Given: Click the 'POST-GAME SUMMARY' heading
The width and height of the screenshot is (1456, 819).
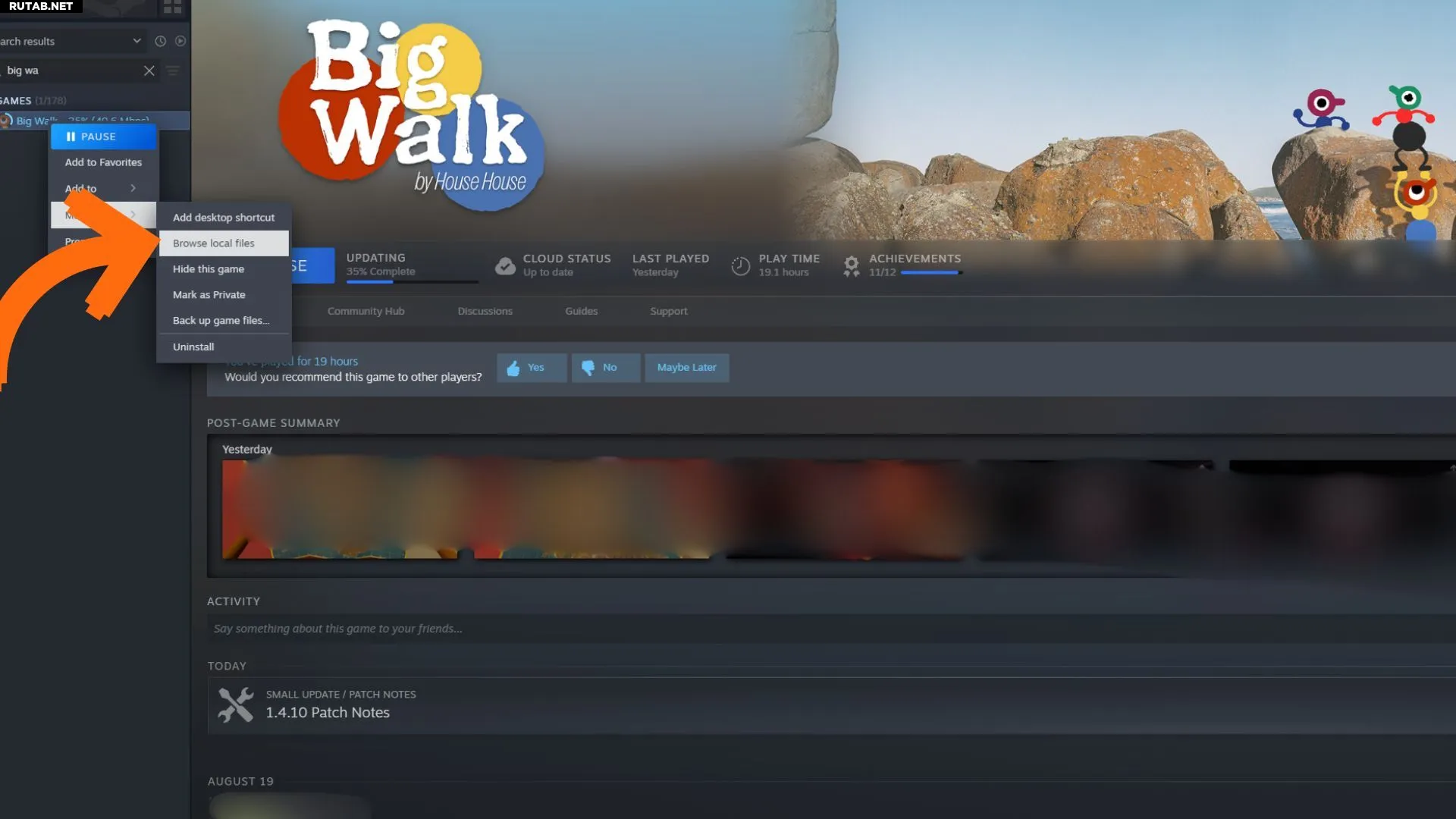Looking at the screenshot, I should point(274,423).
